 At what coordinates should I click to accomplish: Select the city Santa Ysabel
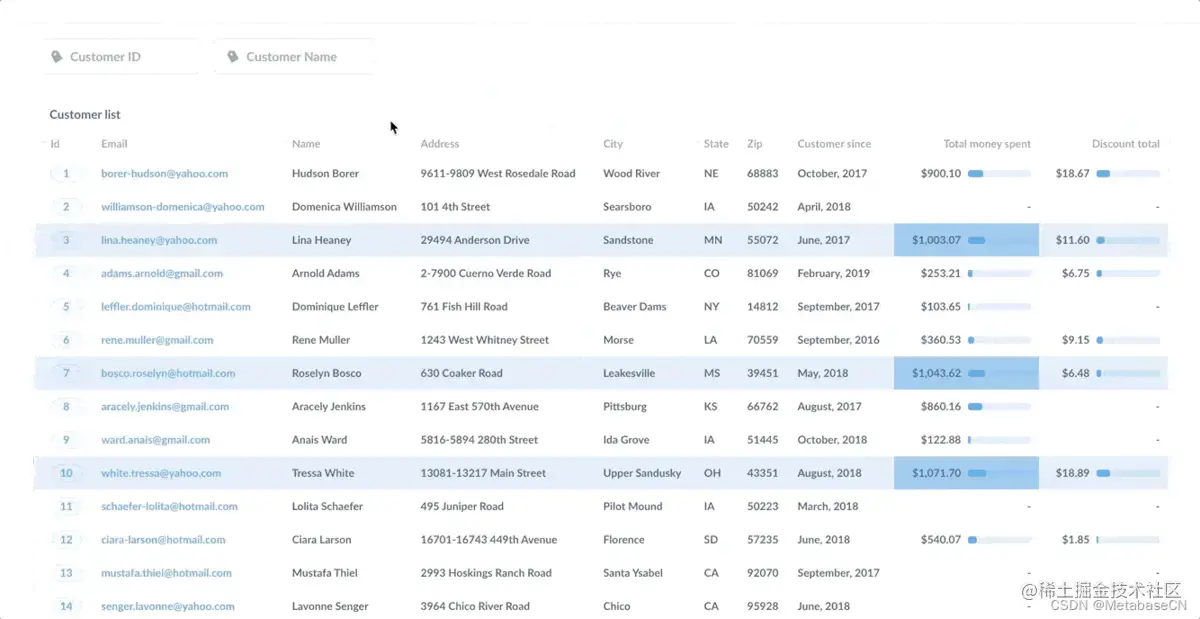[x=633, y=573]
